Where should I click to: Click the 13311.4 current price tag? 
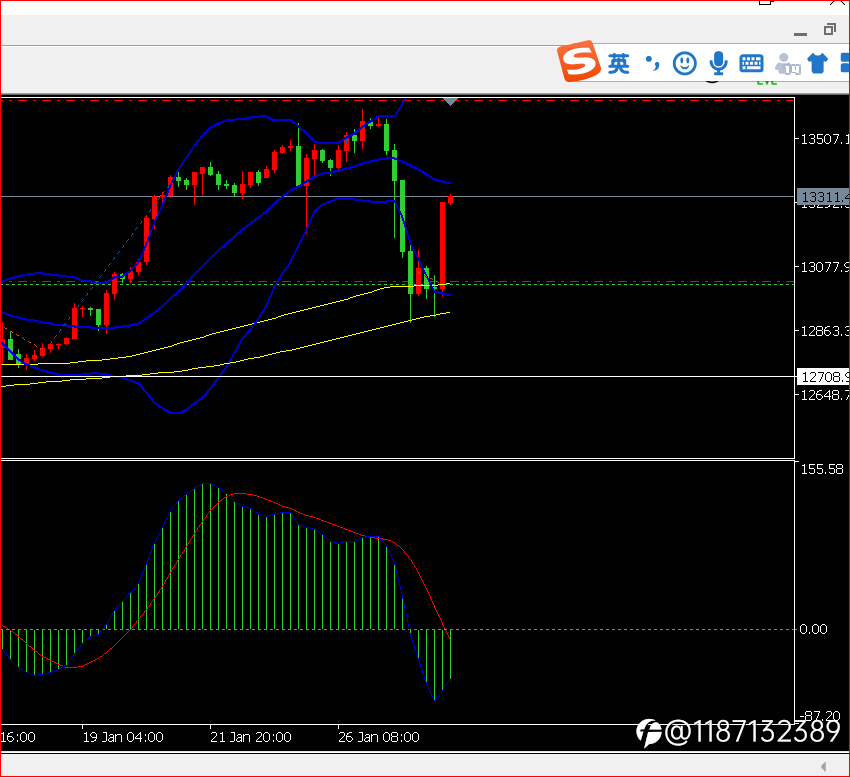pos(823,197)
